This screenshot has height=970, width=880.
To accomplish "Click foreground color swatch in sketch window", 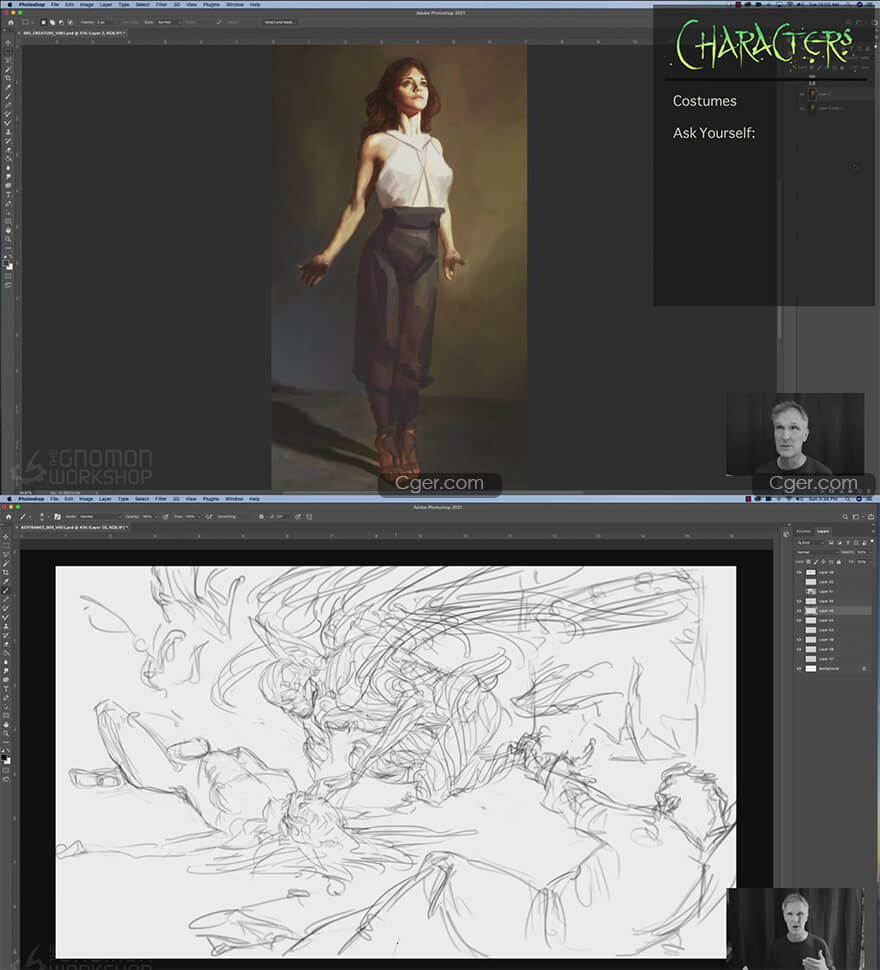I will coord(4,757).
